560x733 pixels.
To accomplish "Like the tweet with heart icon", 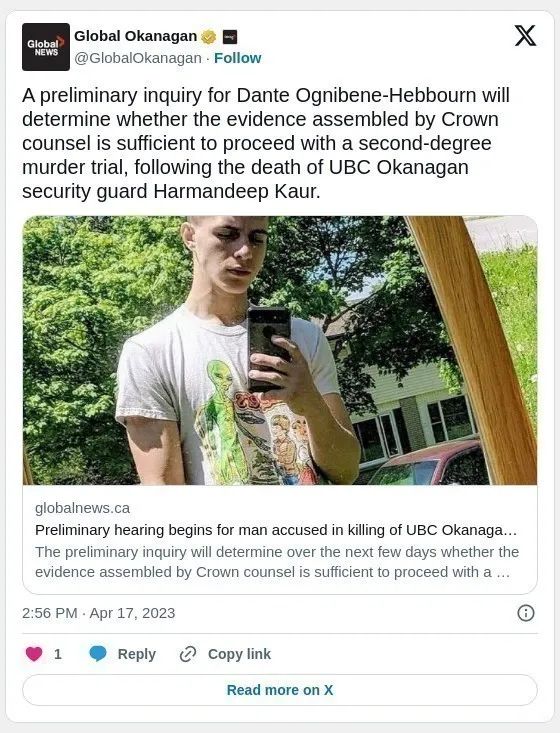I will tap(34, 654).
